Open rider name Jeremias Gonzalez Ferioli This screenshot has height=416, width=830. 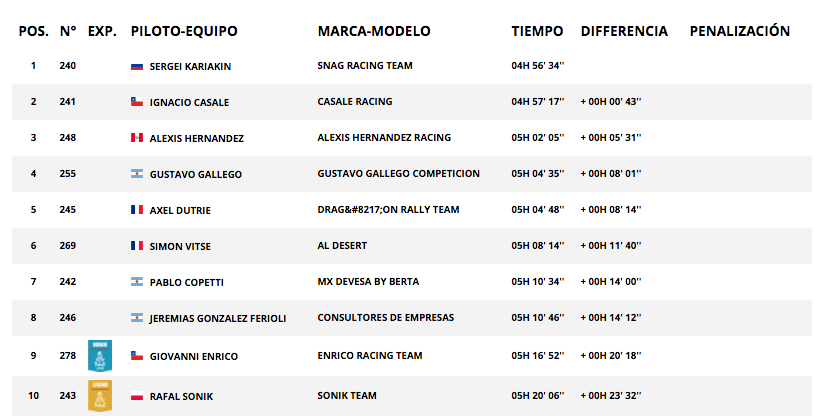pyautogui.click(x=218, y=319)
